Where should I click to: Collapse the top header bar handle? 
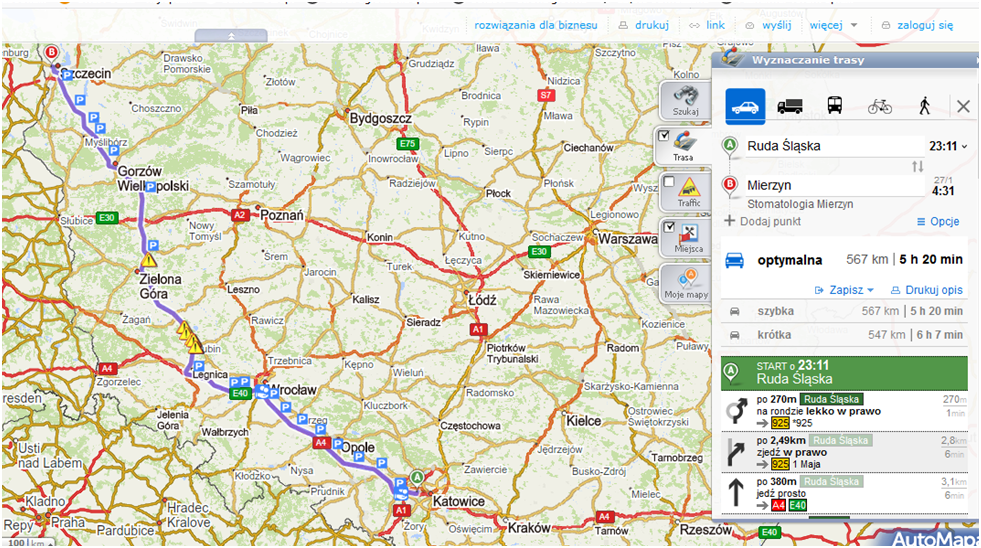coord(231,36)
